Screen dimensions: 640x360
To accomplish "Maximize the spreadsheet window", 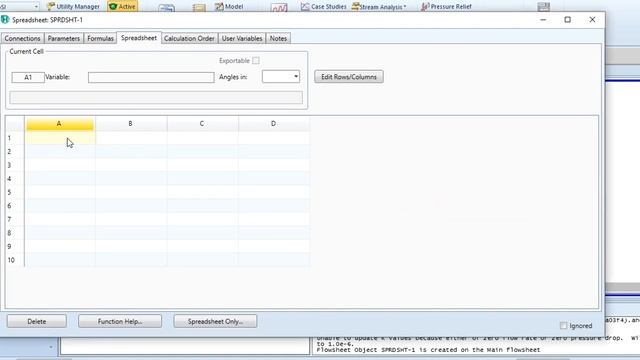I will 567,20.
